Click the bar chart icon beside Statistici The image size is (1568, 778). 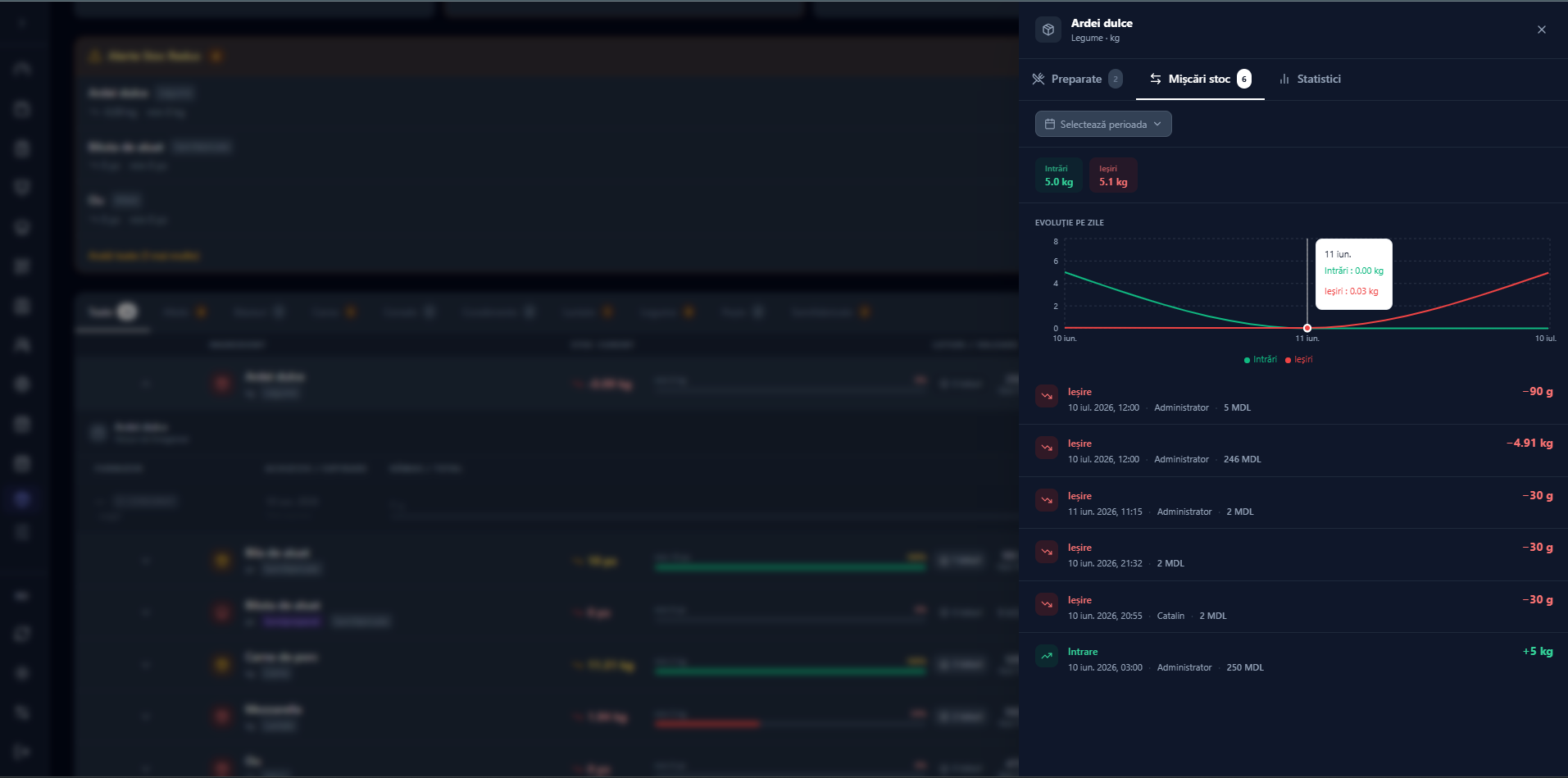pos(1284,79)
